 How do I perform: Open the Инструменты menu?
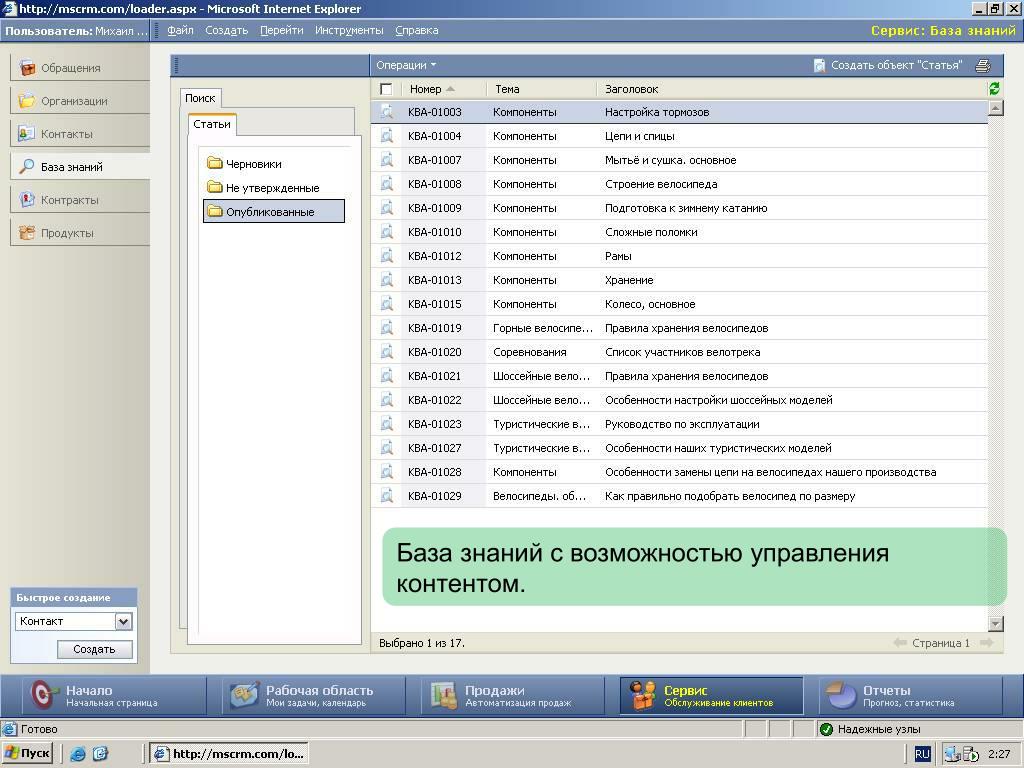[x=349, y=30]
